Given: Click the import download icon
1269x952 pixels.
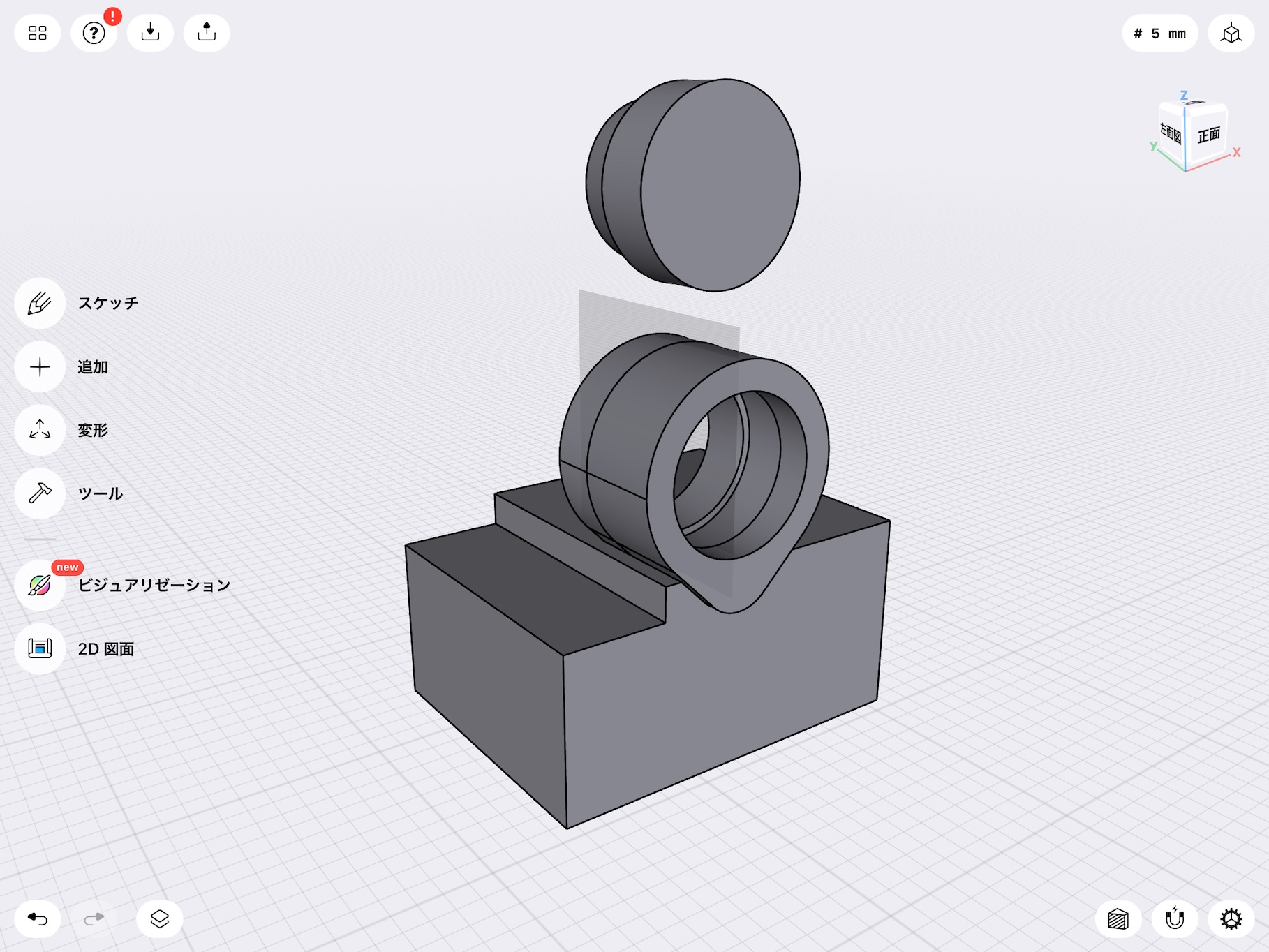Looking at the screenshot, I should tap(150, 33).
